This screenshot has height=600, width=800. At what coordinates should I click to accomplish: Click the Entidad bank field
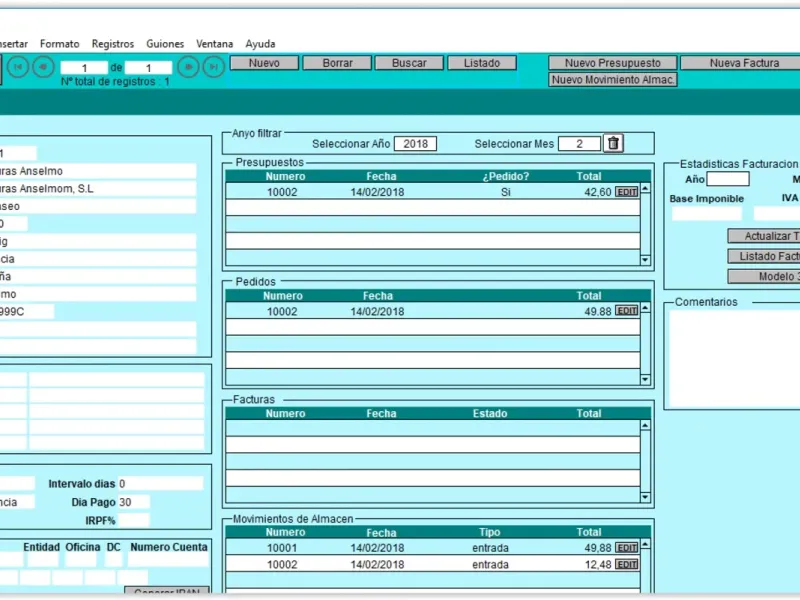click(43, 560)
